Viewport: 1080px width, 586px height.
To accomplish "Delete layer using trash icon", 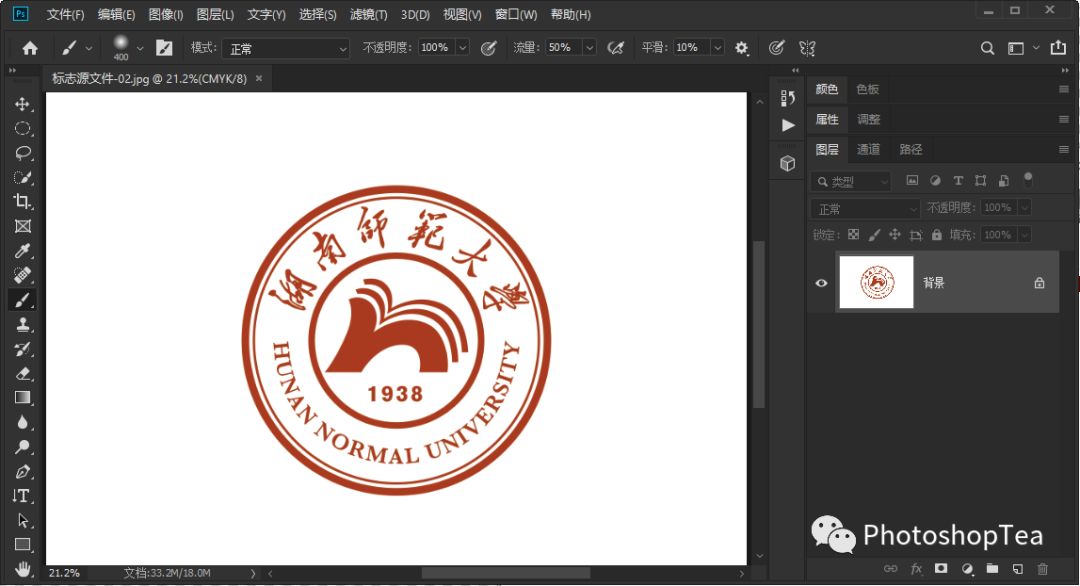I will (x=1043, y=569).
